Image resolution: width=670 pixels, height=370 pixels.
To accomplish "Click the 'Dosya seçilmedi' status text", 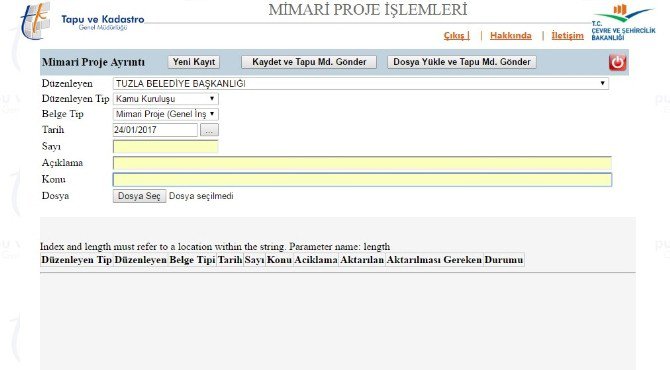I will click(x=201, y=196).
